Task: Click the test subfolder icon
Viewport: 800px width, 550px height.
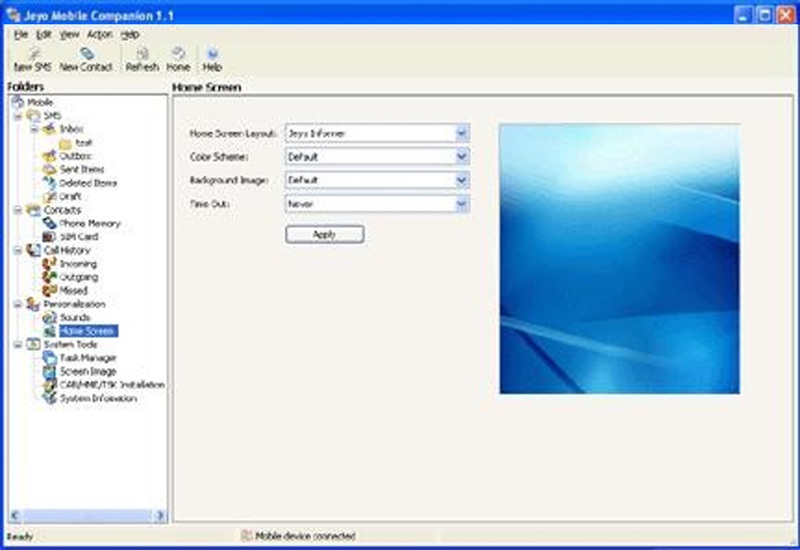Action: click(65, 143)
